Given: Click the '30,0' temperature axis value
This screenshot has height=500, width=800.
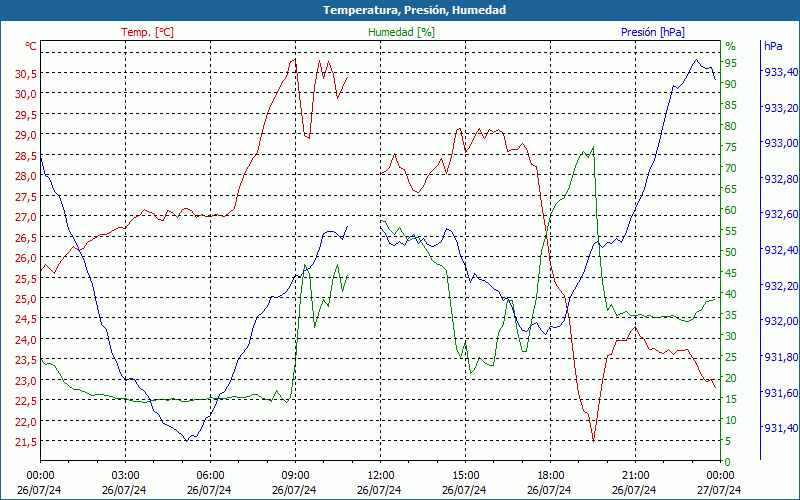Looking at the screenshot, I should pos(26,94).
